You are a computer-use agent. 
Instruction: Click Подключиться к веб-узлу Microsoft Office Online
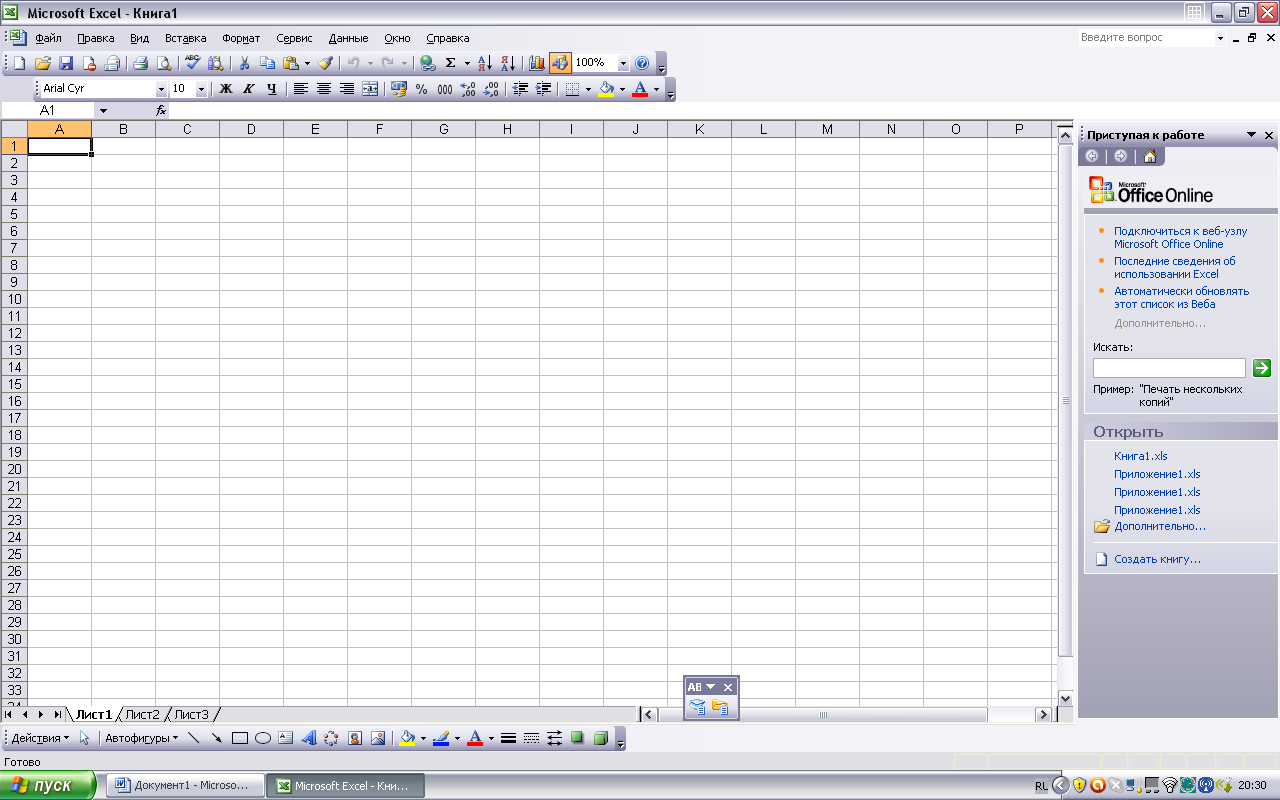[x=1180, y=237]
